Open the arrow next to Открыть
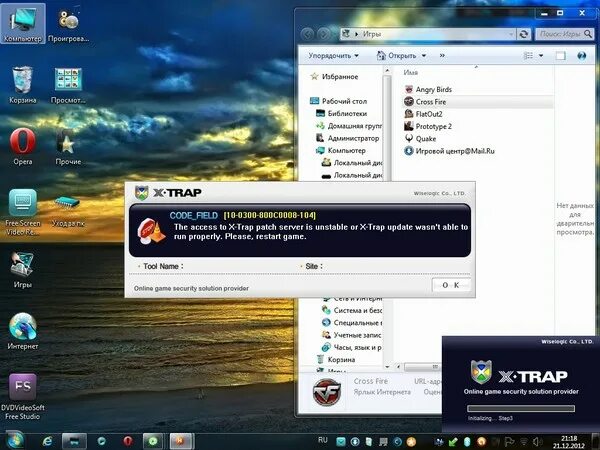Screen dimensions: 600x450 [424, 56]
